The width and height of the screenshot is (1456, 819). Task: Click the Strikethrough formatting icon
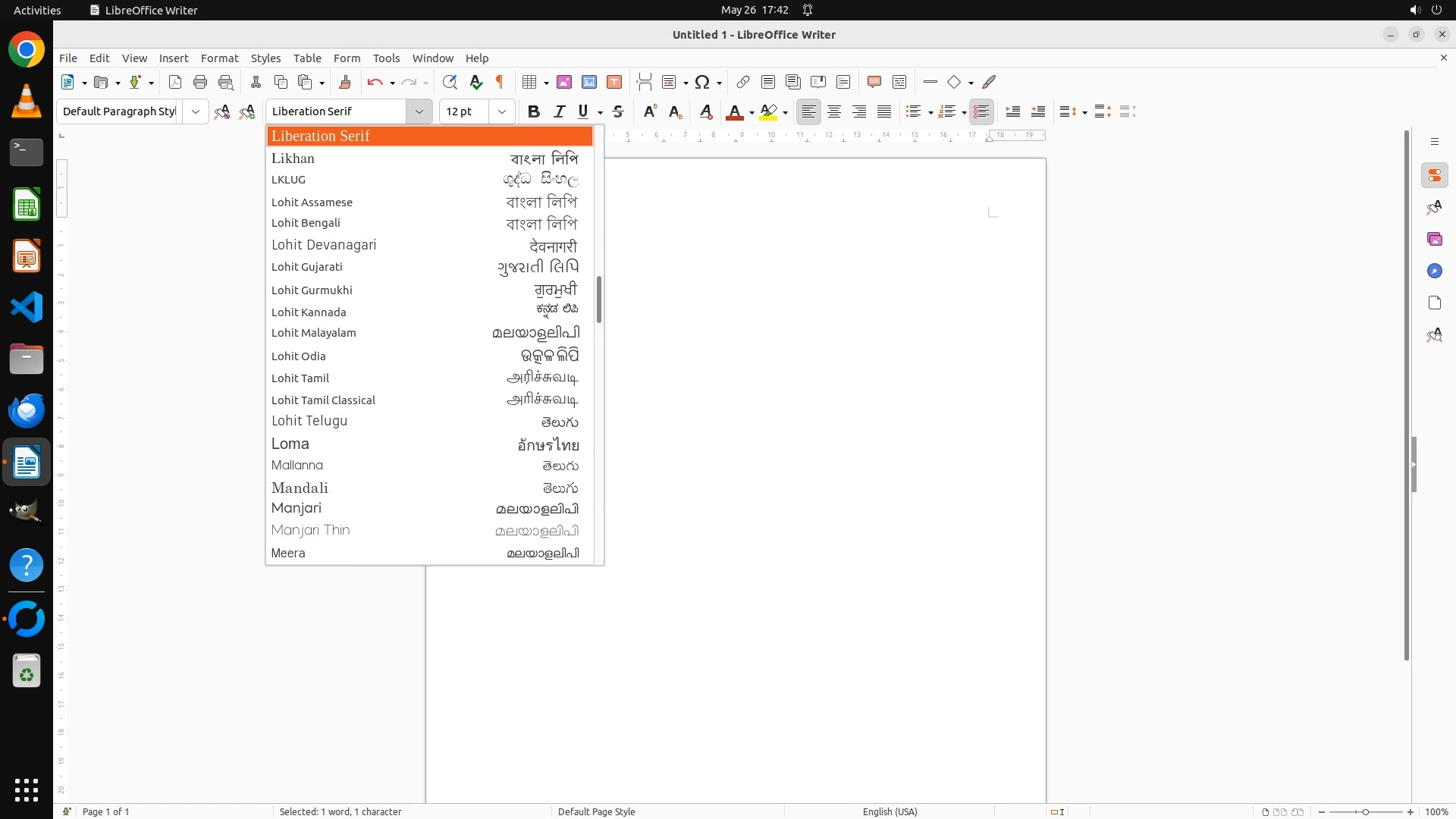point(618,111)
